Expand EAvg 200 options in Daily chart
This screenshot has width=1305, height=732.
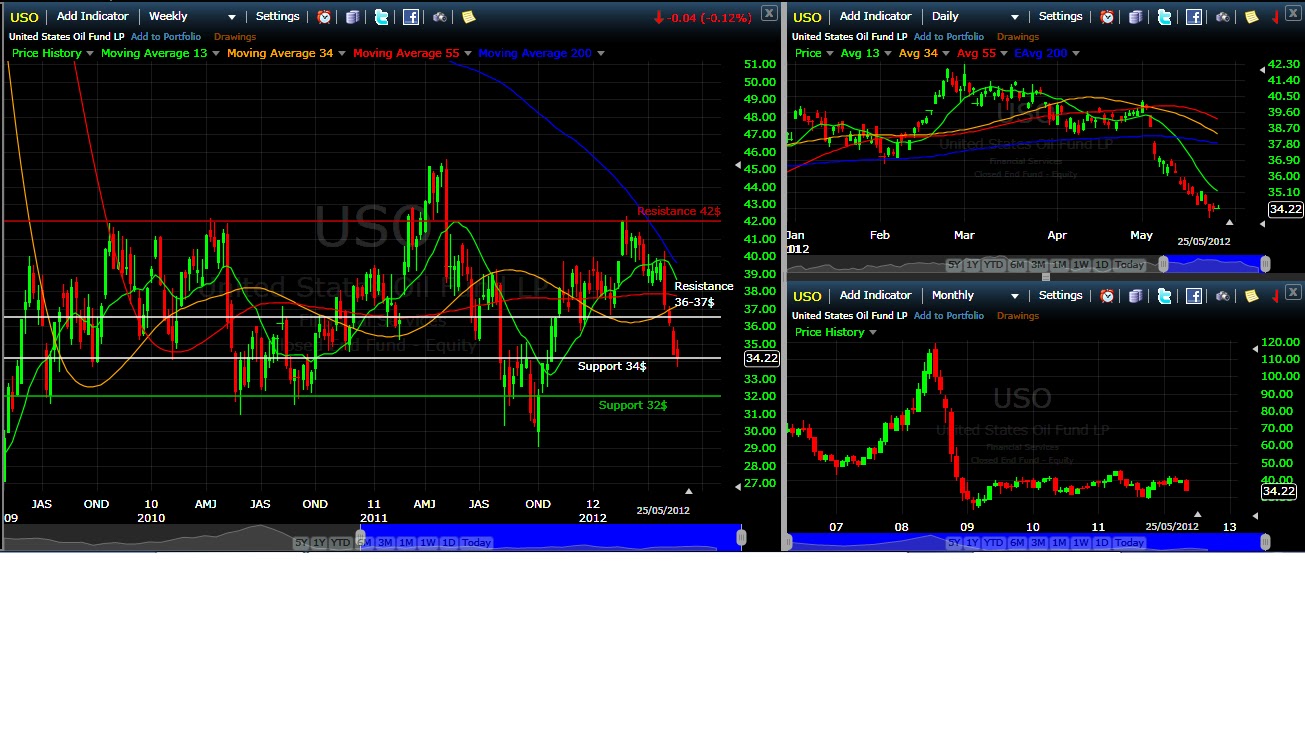[x=1075, y=53]
